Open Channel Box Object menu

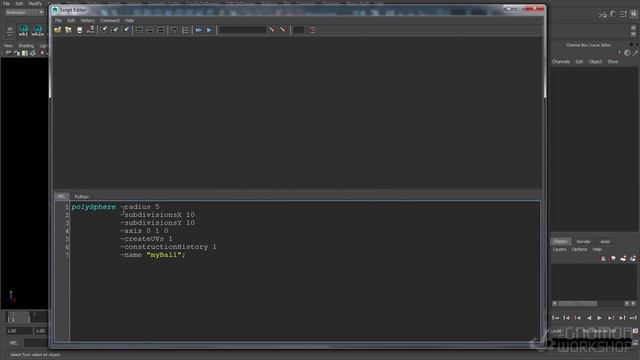(x=595, y=62)
